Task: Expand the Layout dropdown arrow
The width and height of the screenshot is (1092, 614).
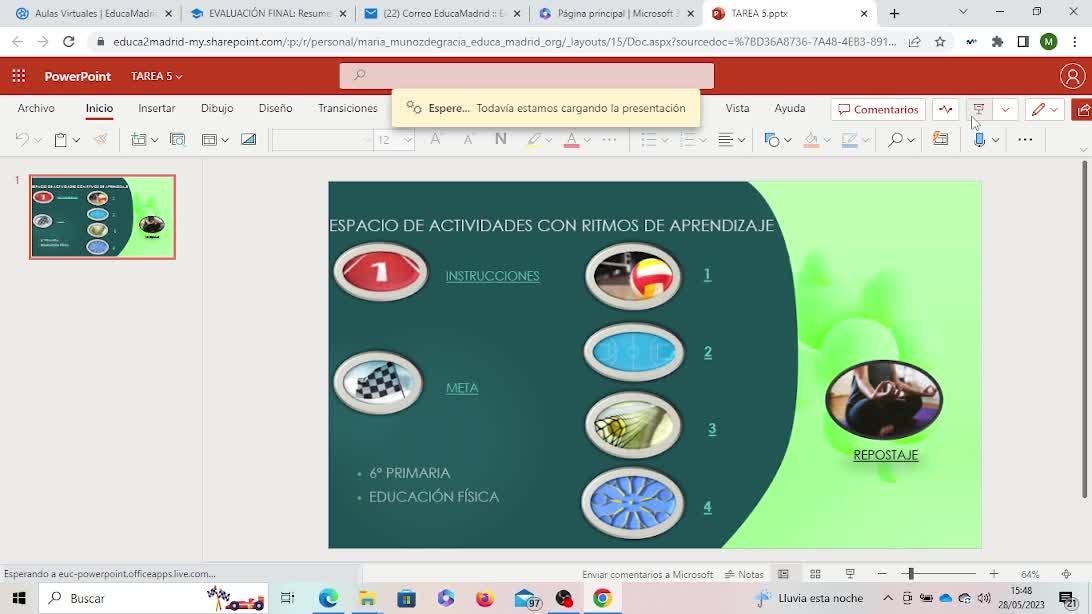Action: click(225, 141)
